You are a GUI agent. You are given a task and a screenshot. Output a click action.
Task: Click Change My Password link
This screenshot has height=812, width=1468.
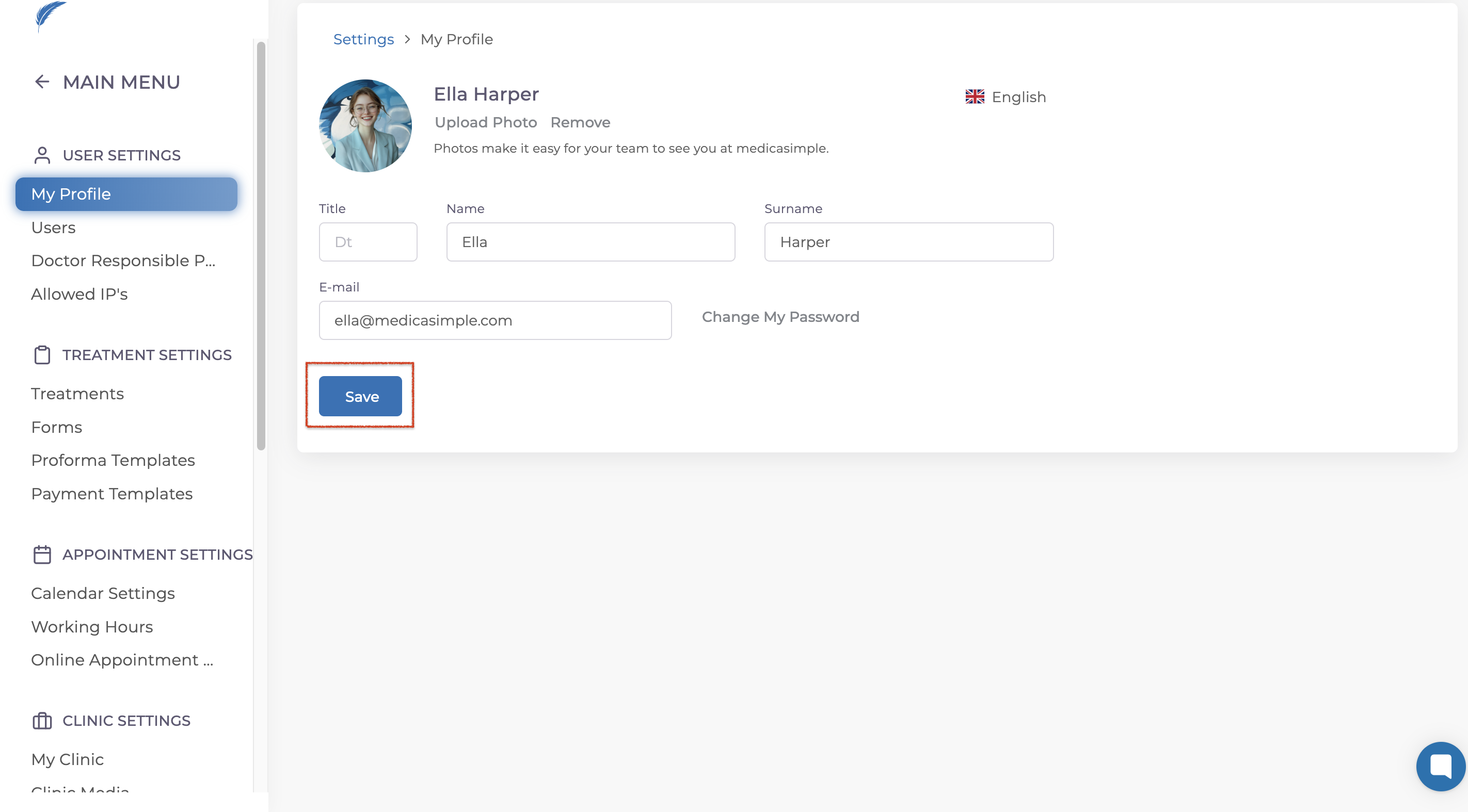(x=780, y=317)
